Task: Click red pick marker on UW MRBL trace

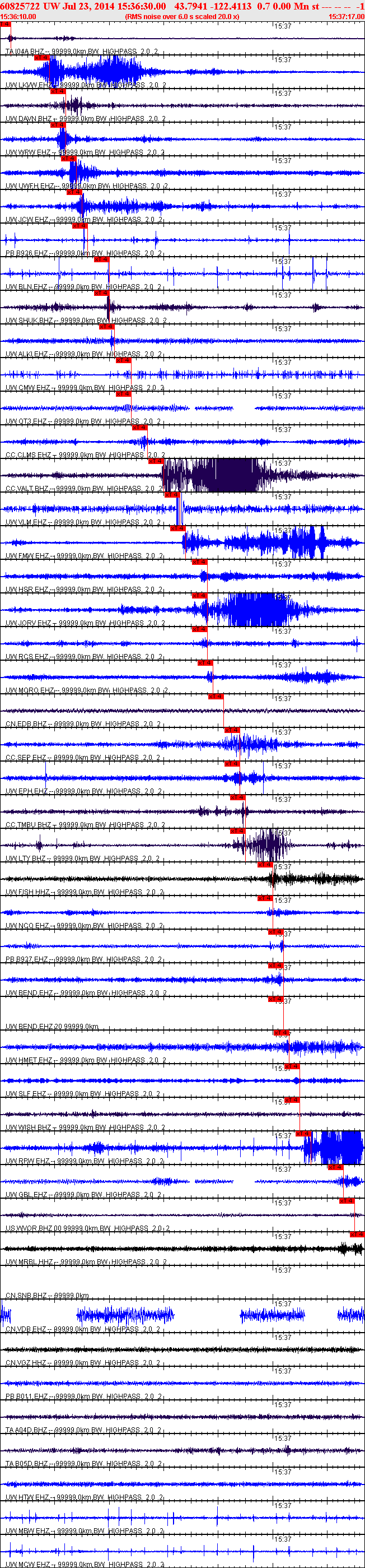Action: [357, 1234]
